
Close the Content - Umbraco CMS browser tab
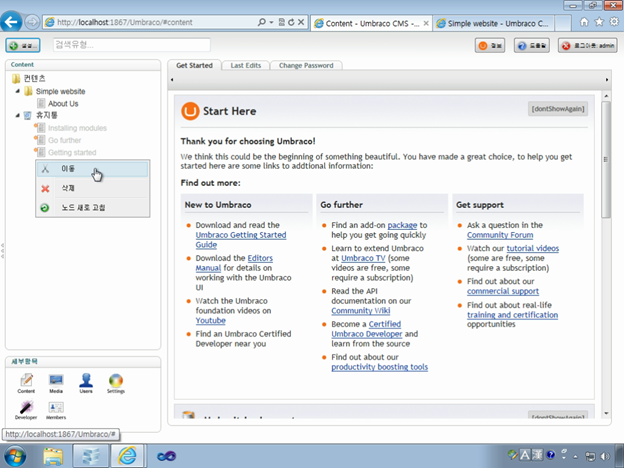(426, 23)
